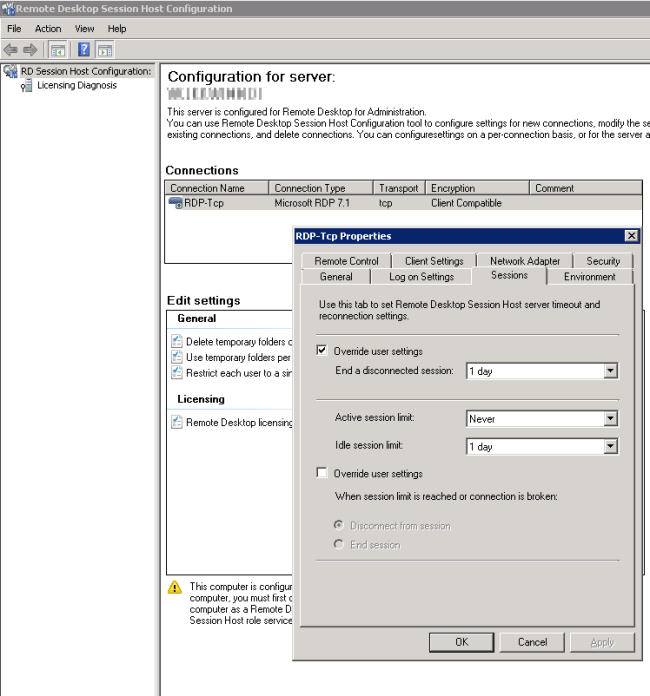Switch to the Client Settings tab

click(x=434, y=261)
